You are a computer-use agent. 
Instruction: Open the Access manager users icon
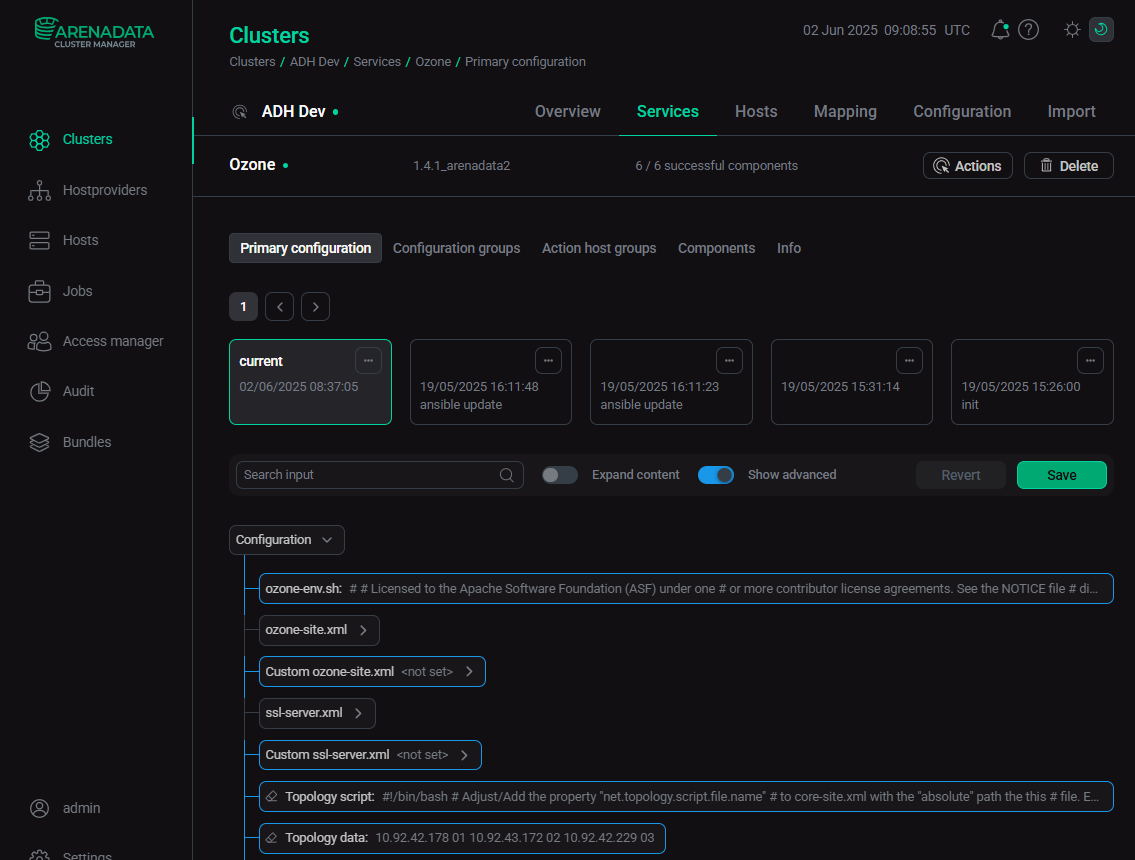click(x=39, y=341)
